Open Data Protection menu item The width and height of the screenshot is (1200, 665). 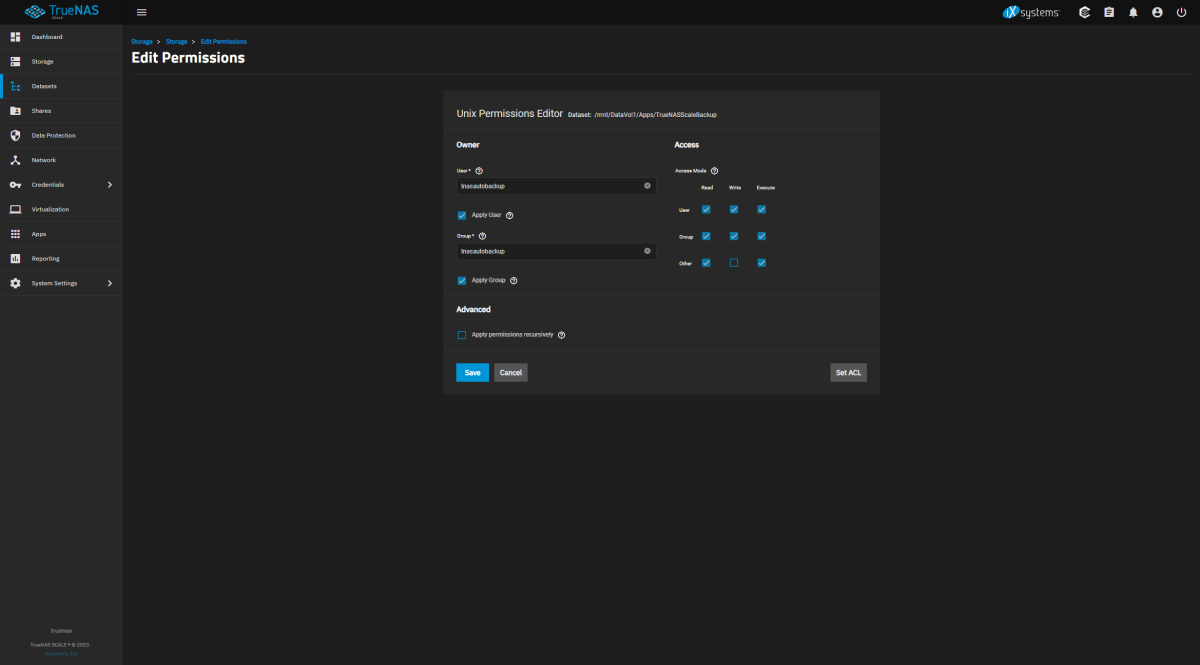tap(61, 135)
